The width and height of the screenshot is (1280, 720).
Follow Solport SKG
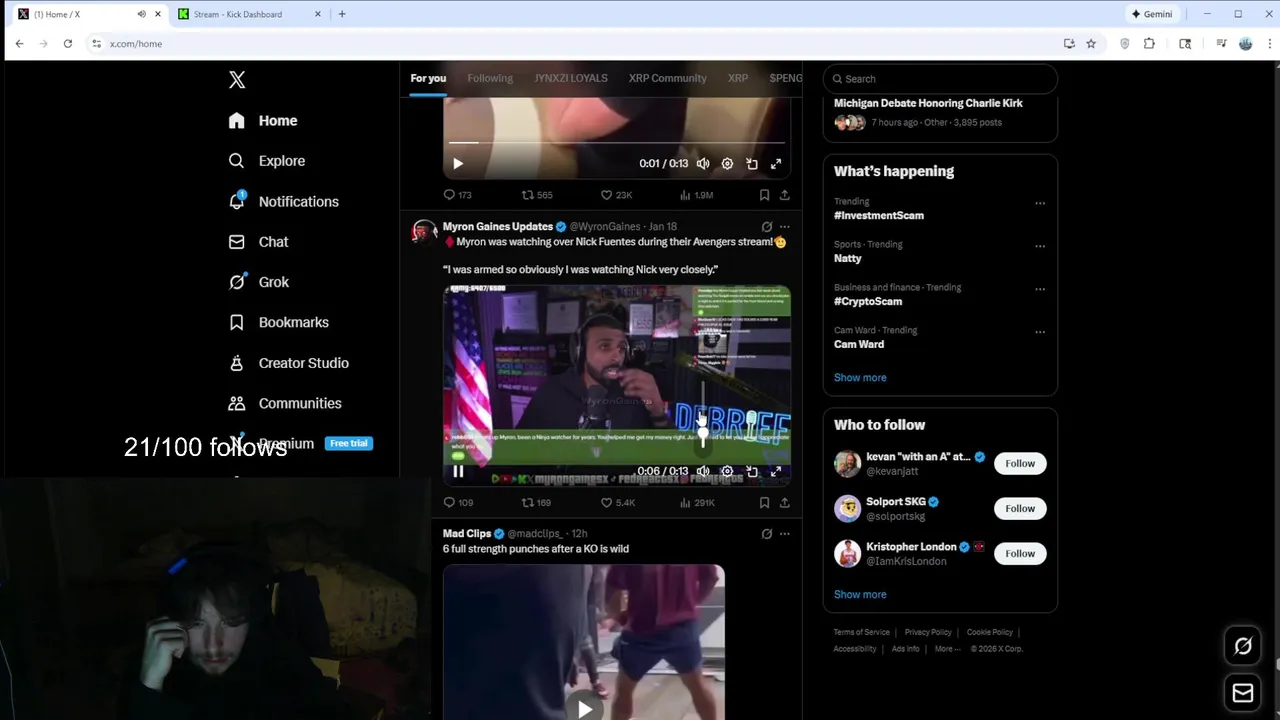tap(1020, 509)
